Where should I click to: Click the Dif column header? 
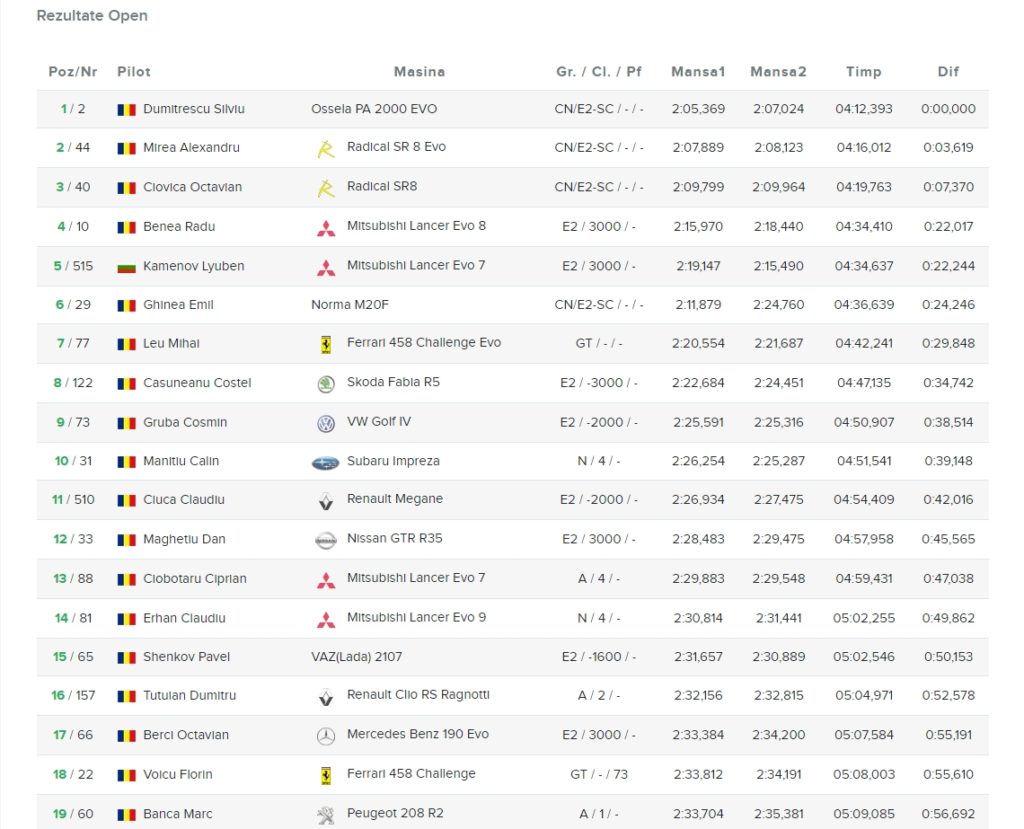click(948, 72)
